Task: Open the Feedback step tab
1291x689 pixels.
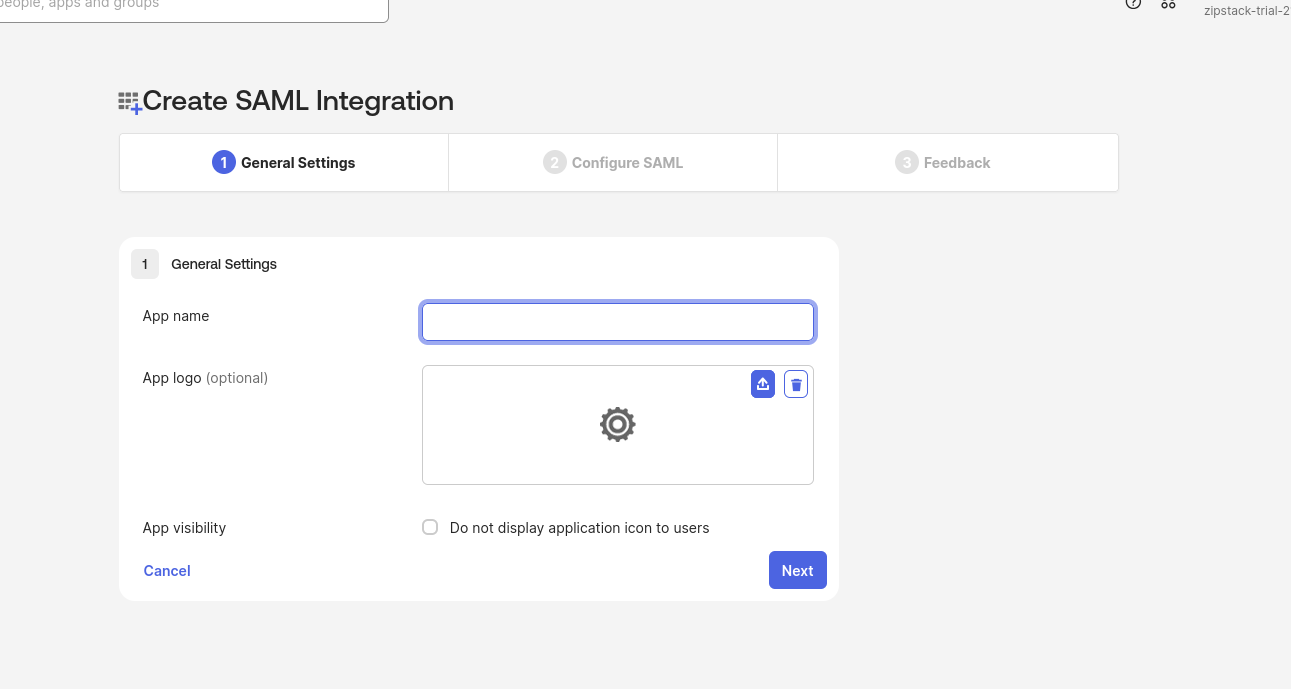Action: [x=946, y=162]
